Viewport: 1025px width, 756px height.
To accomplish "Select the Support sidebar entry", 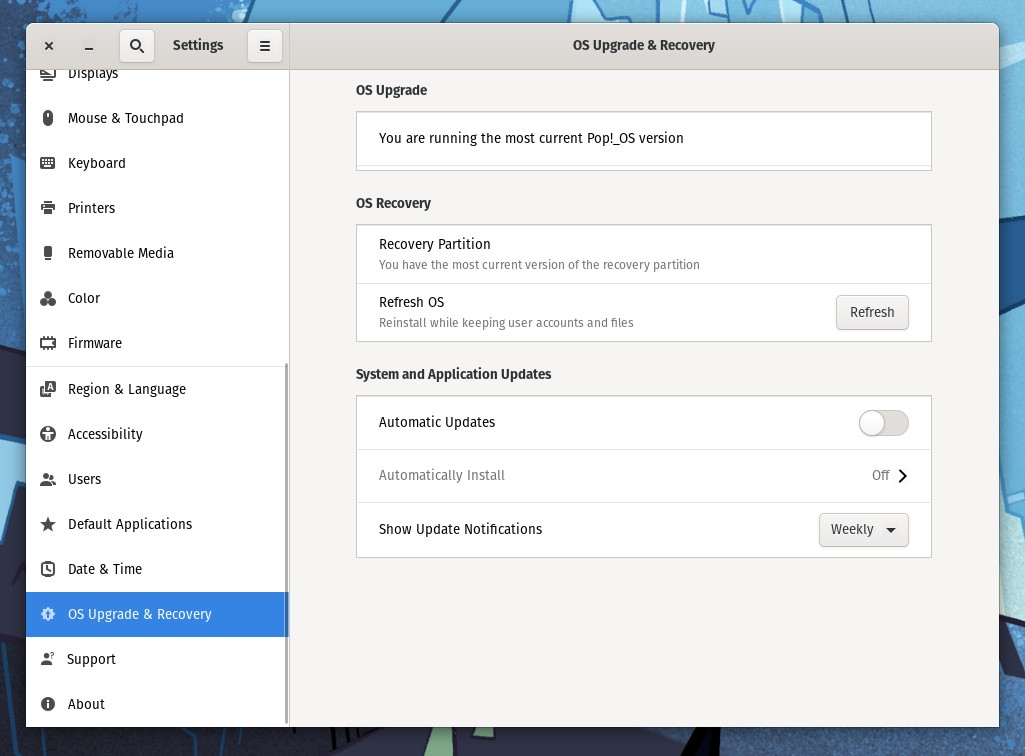I will coord(91,659).
